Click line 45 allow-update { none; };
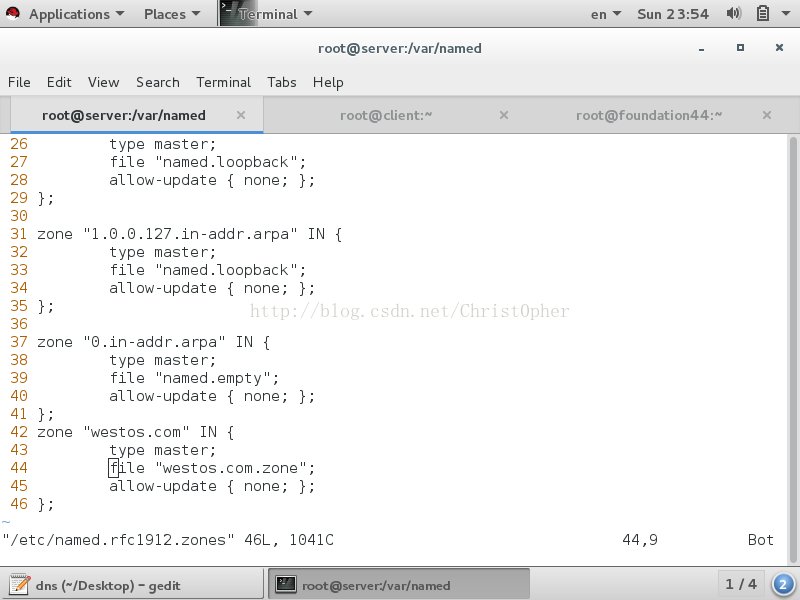 [x=212, y=486]
